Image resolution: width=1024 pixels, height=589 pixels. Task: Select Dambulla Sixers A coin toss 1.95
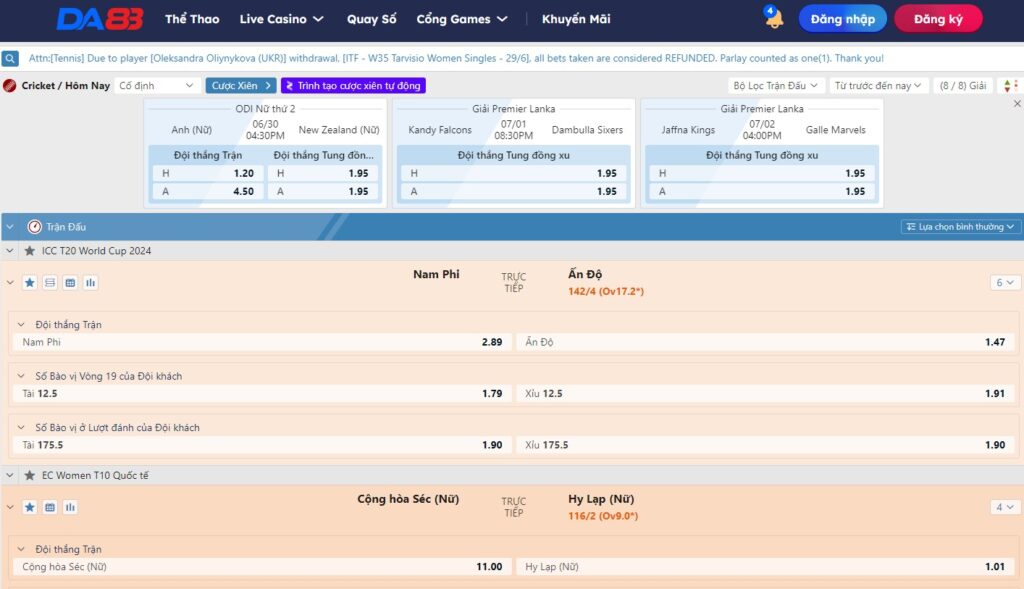(513, 191)
